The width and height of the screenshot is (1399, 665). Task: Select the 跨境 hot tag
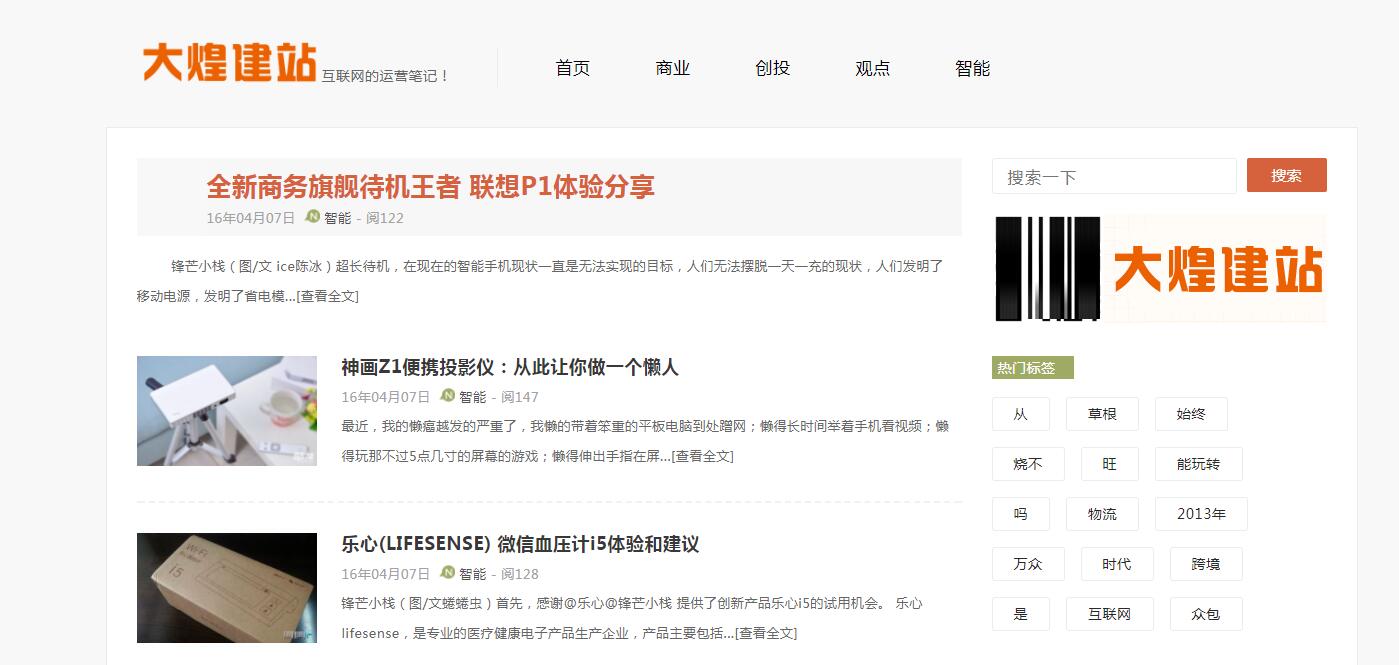pyautogui.click(x=1206, y=564)
